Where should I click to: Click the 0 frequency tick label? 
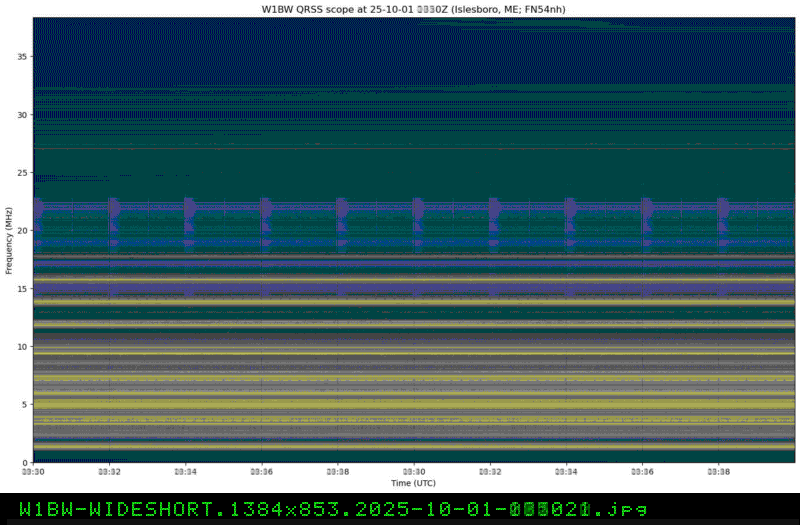[x=24, y=462]
